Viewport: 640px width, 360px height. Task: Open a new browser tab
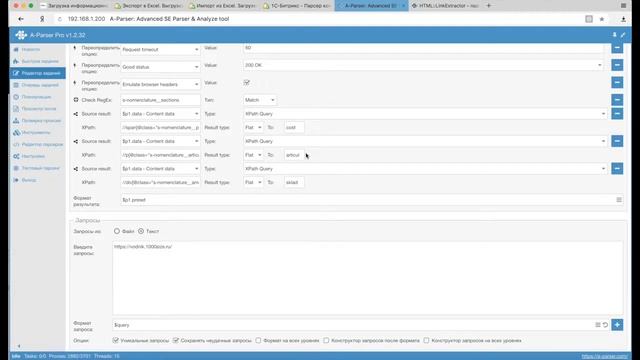point(489,6)
